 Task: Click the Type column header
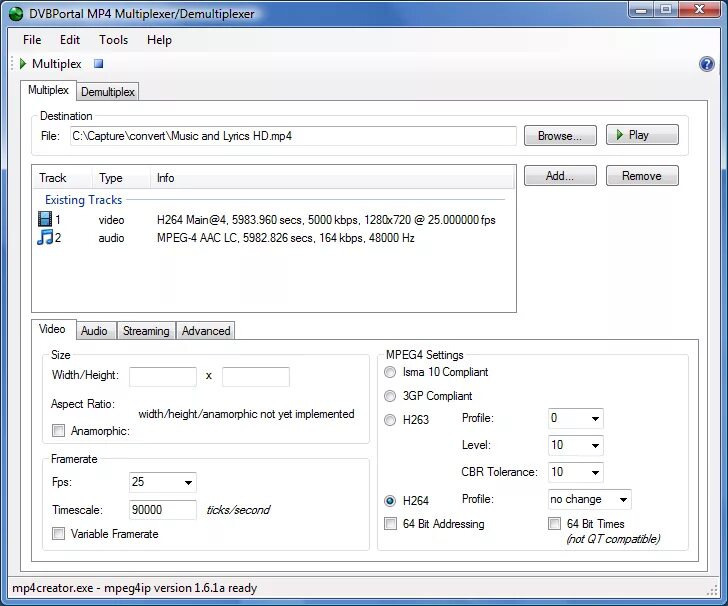point(121,178)
